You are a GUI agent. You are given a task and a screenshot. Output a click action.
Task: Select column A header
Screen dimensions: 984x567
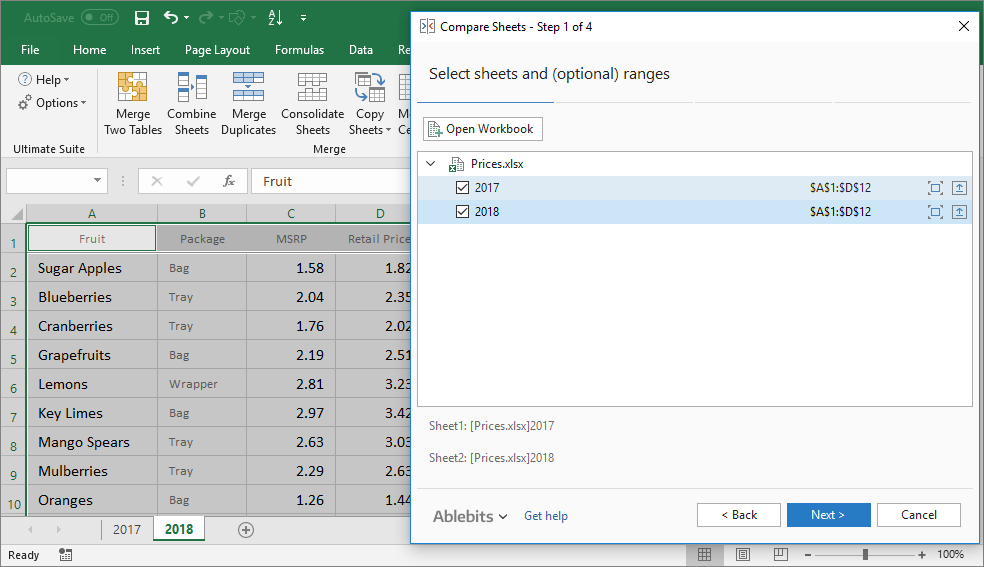click(x=92, y=213)
